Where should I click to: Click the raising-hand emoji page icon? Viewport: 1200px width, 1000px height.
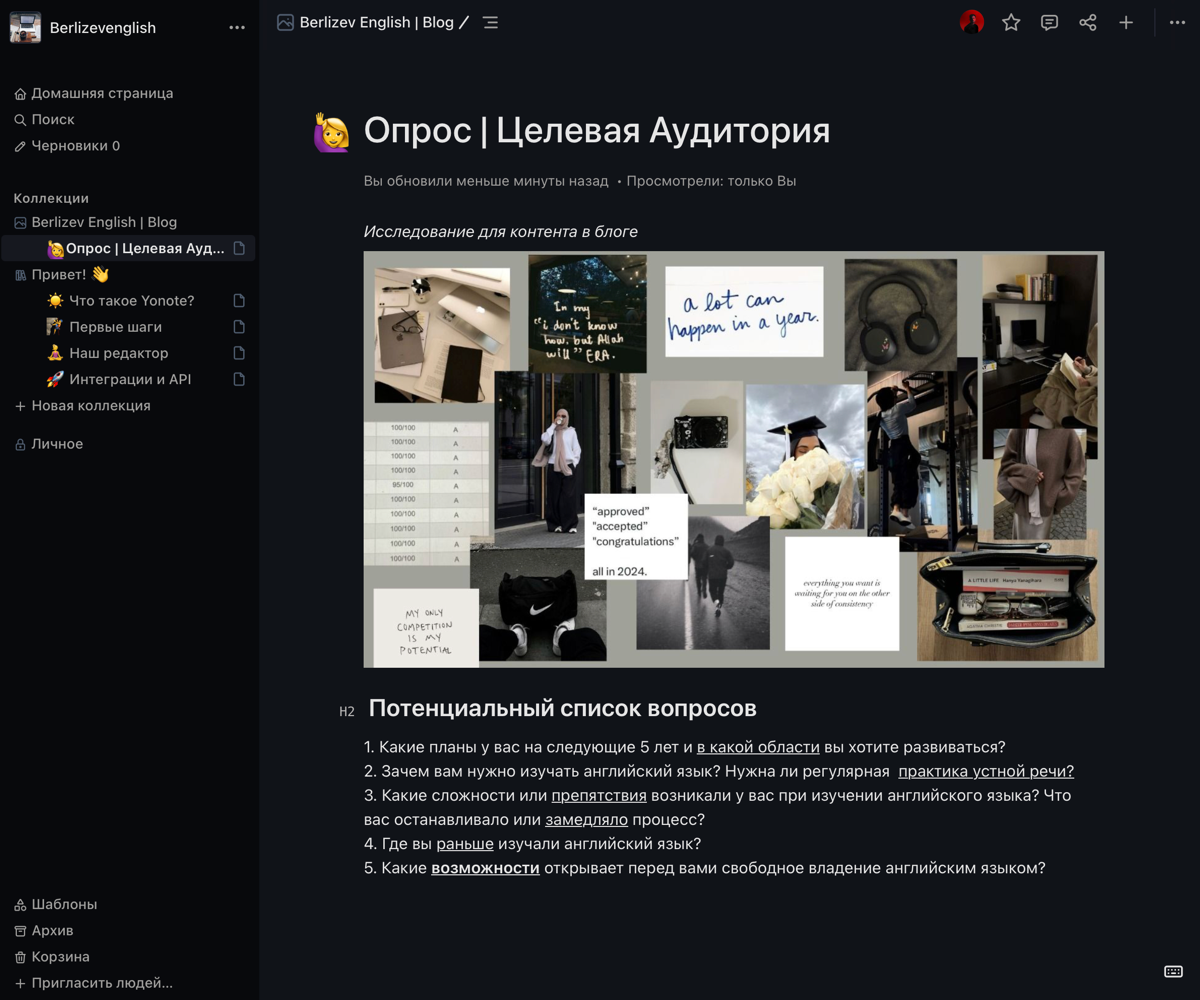coord(332,132)
